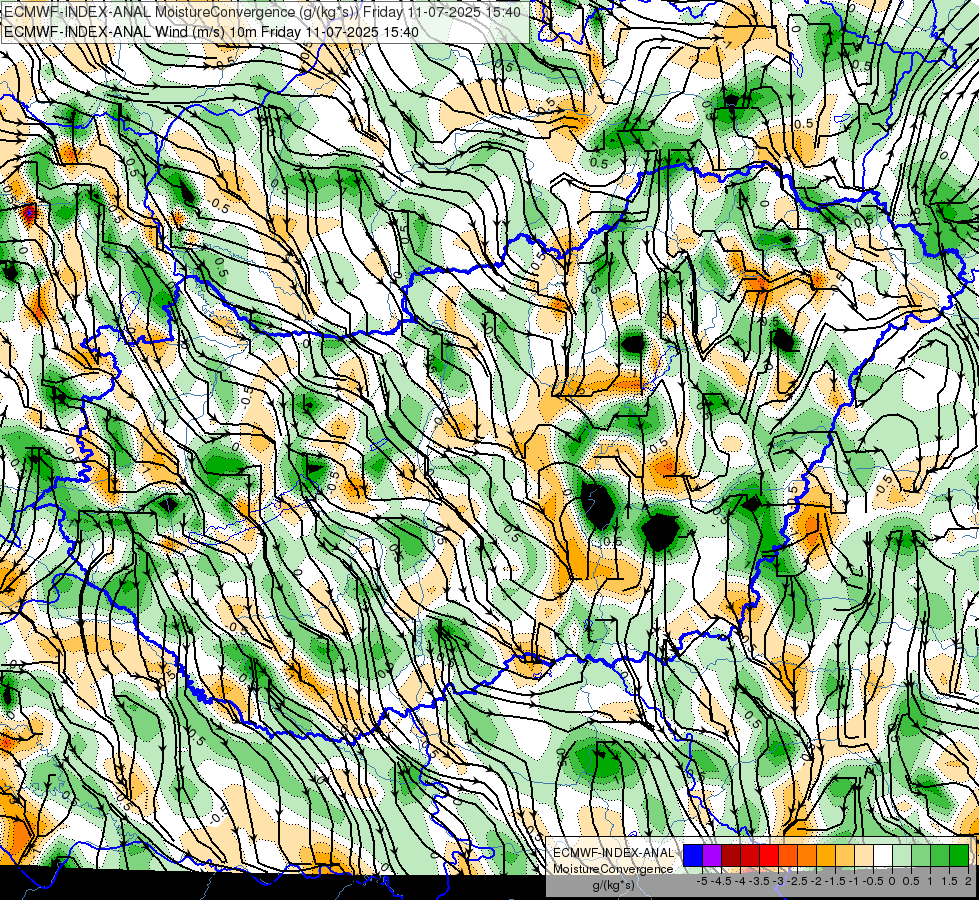Select the light green swatch between 0.5 and 1
This screenshot has width=979, height=900.
921,855
